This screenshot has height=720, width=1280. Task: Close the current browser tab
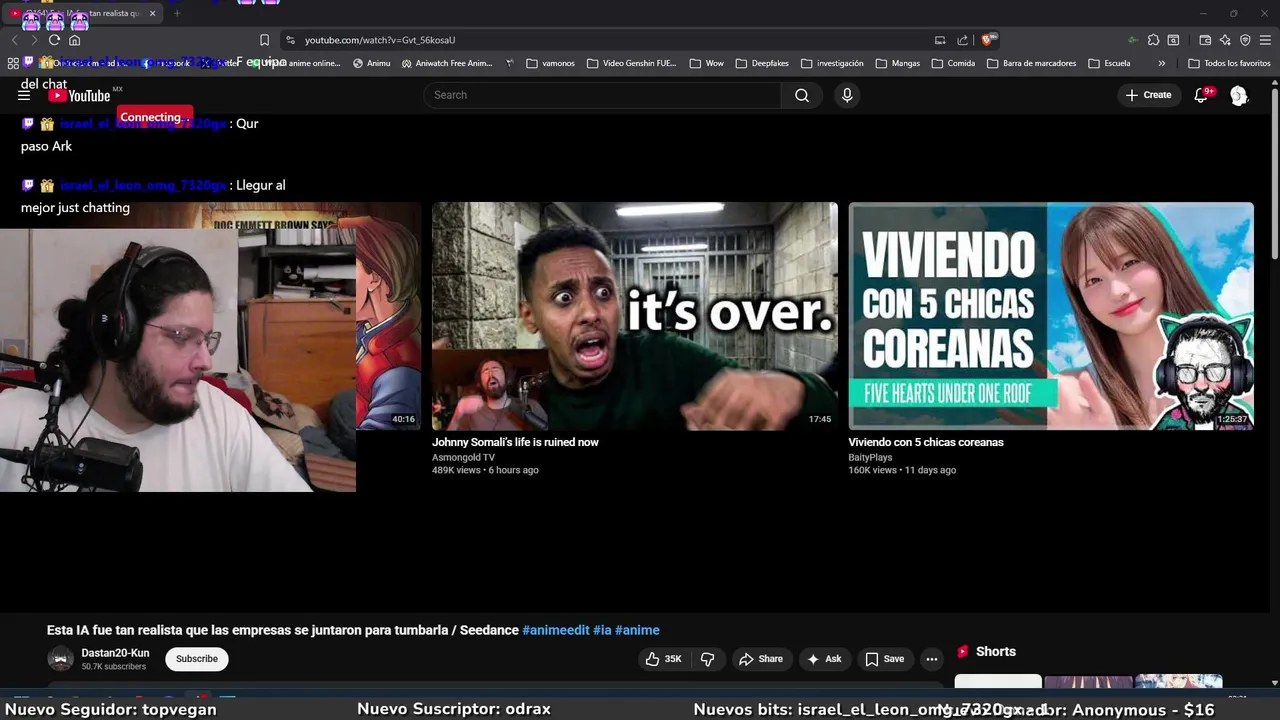point(152,13)
